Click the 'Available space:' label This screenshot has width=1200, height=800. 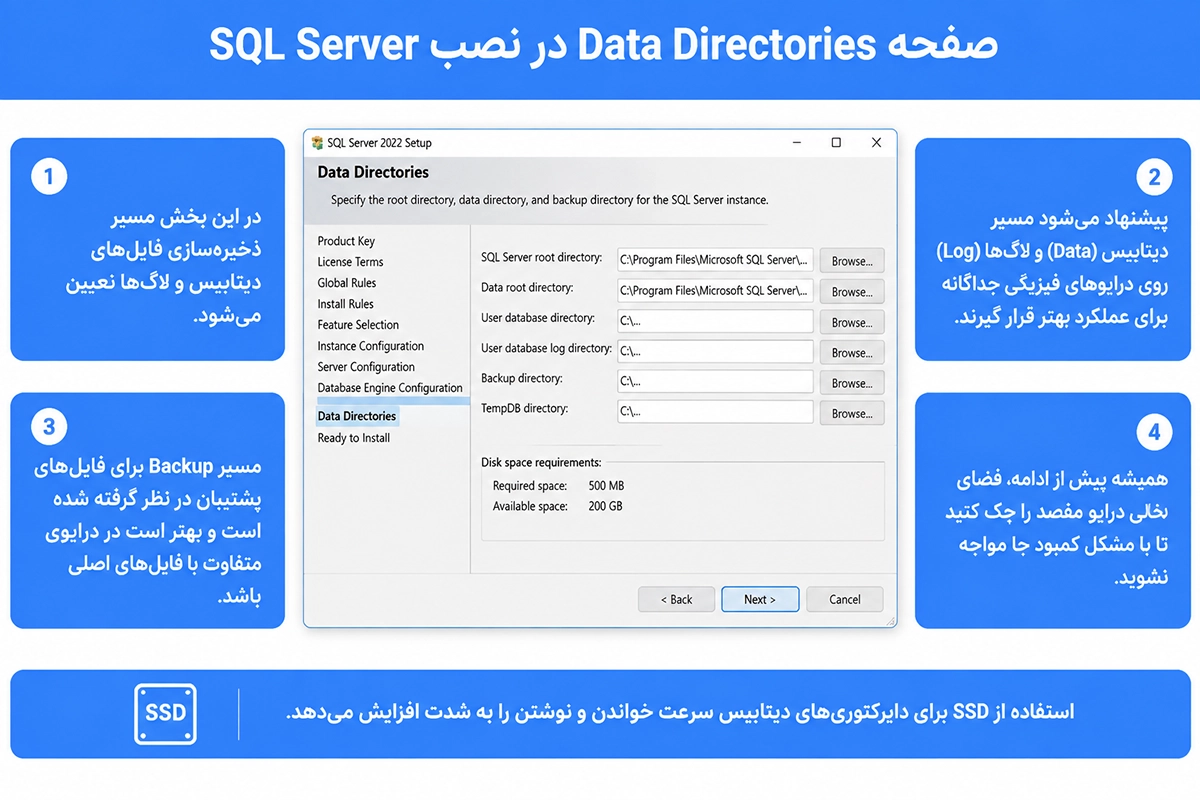[x=530, y=507]
